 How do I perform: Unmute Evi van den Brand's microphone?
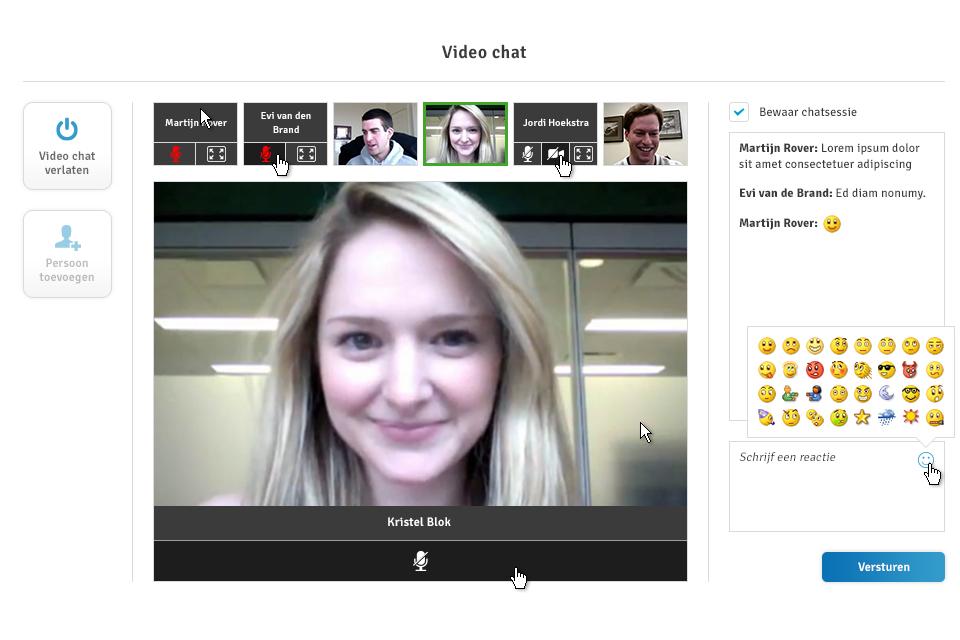[266, 154]
